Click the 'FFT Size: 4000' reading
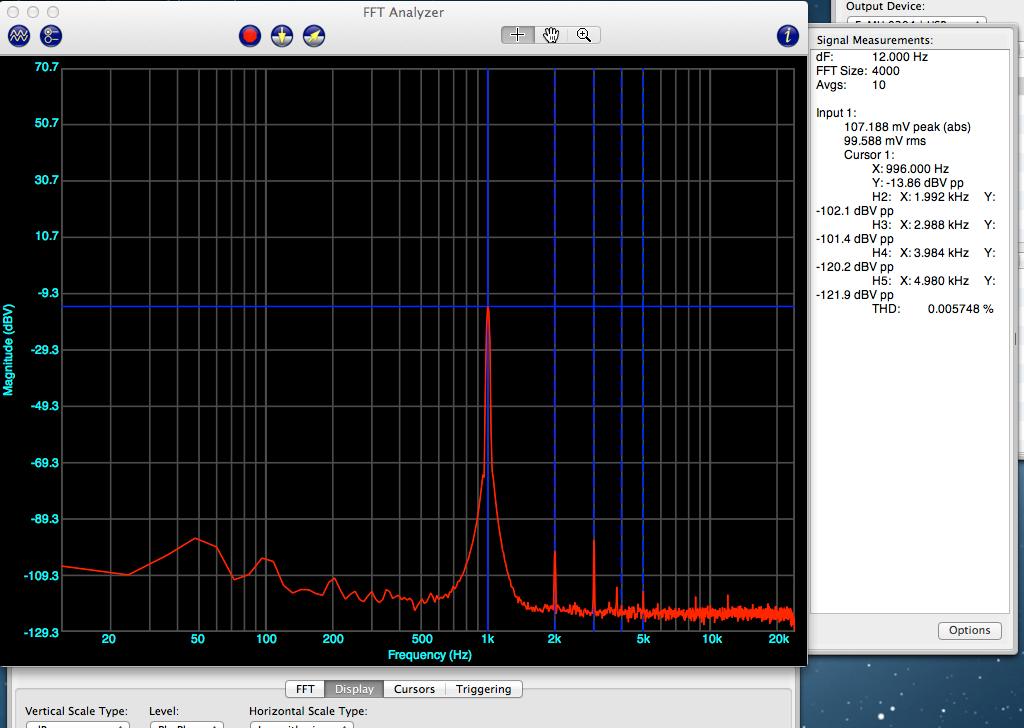Screen dimensions: 1024x728 [x=857, y=71]
